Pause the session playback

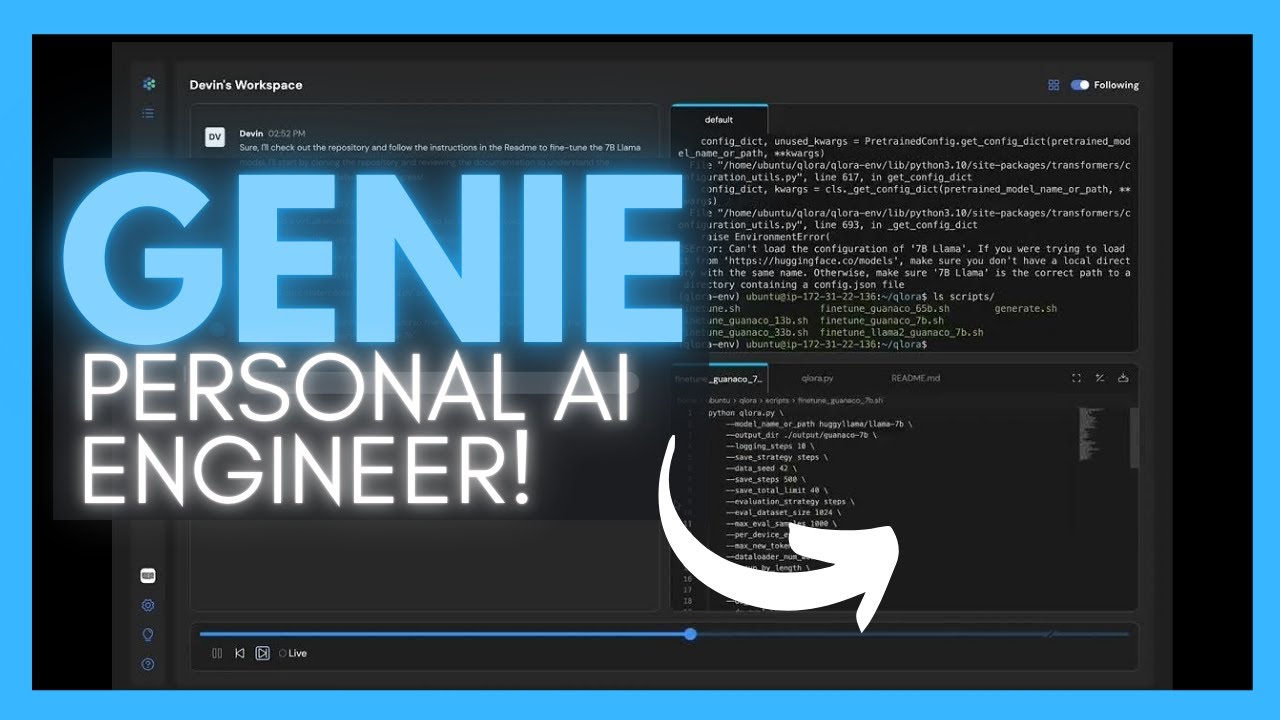tap(217, 653)
